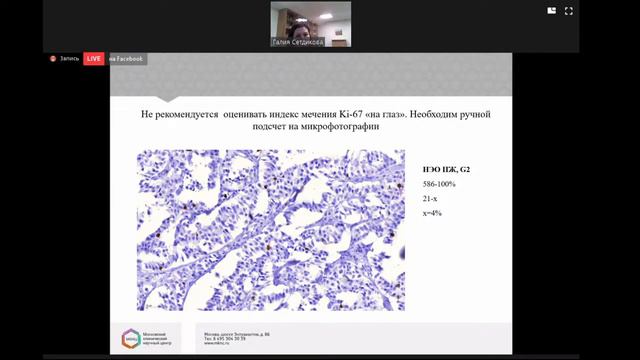Click the 'x=4%' result
This screenshot has height=360, width=640.
coord(432,213)
